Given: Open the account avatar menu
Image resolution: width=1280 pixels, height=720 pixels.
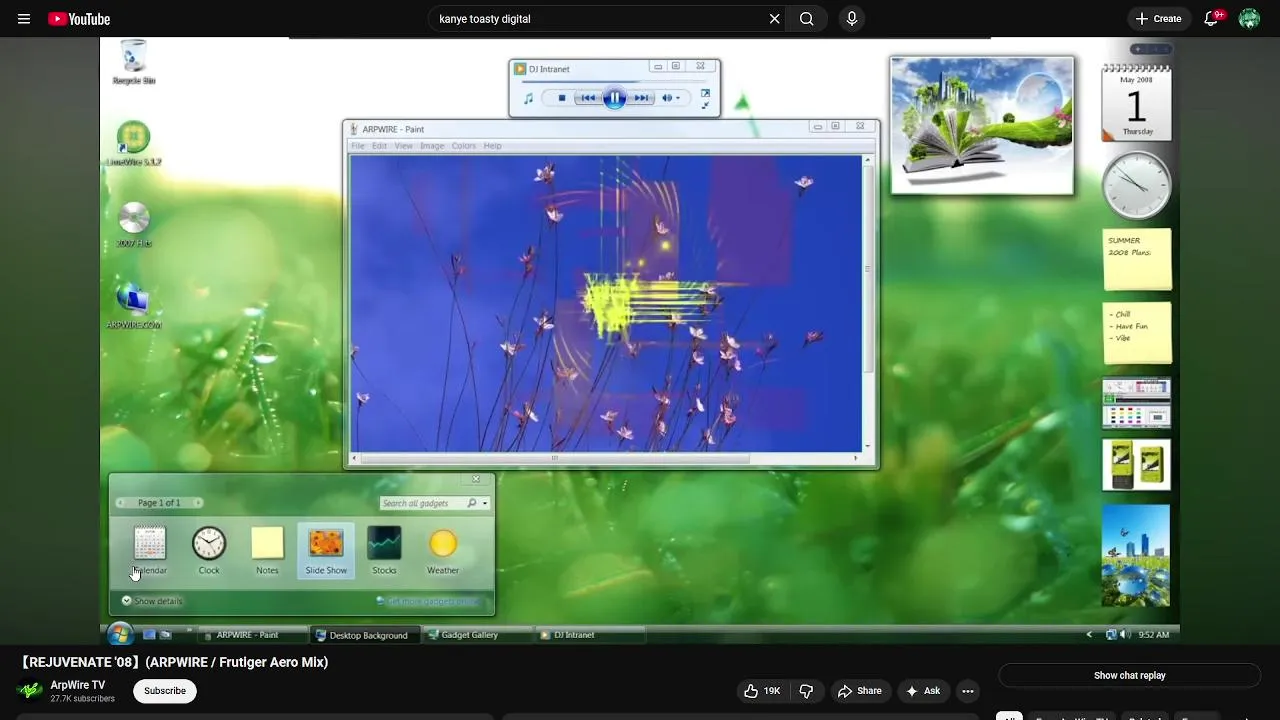Looking at the screenshot, I should click(x=1249, y=19).
